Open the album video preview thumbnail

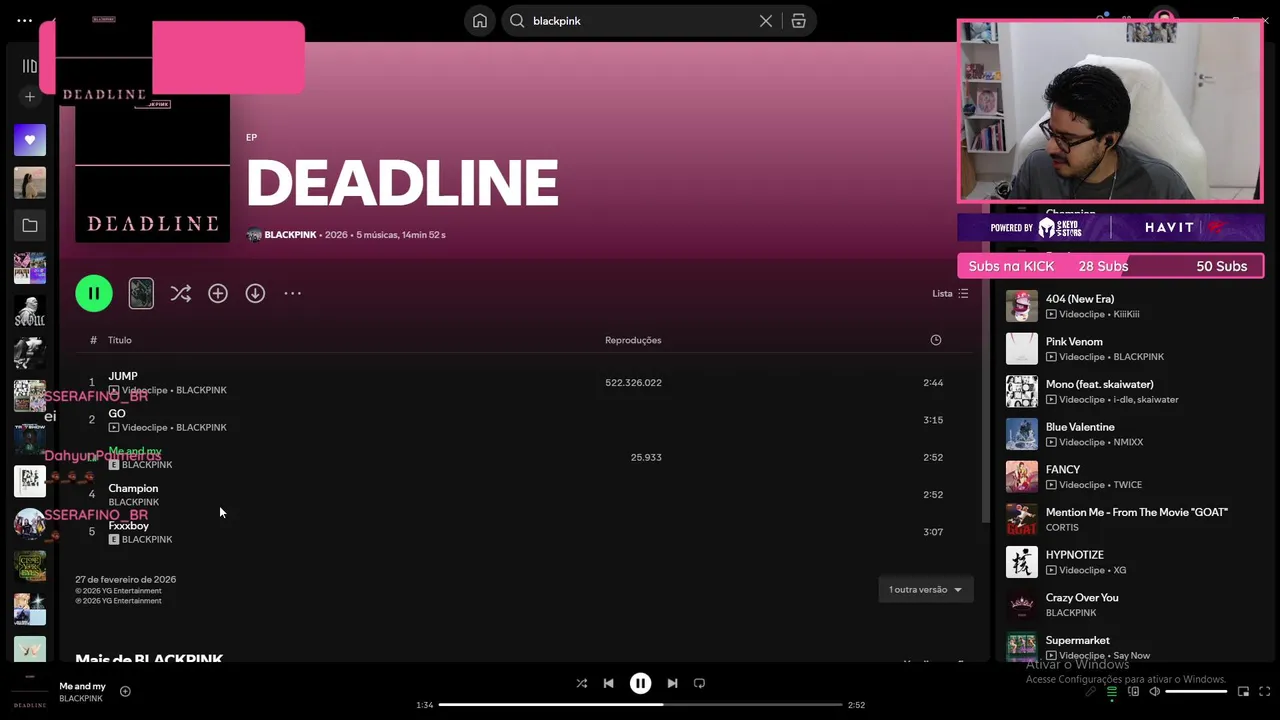coord(141,293)
